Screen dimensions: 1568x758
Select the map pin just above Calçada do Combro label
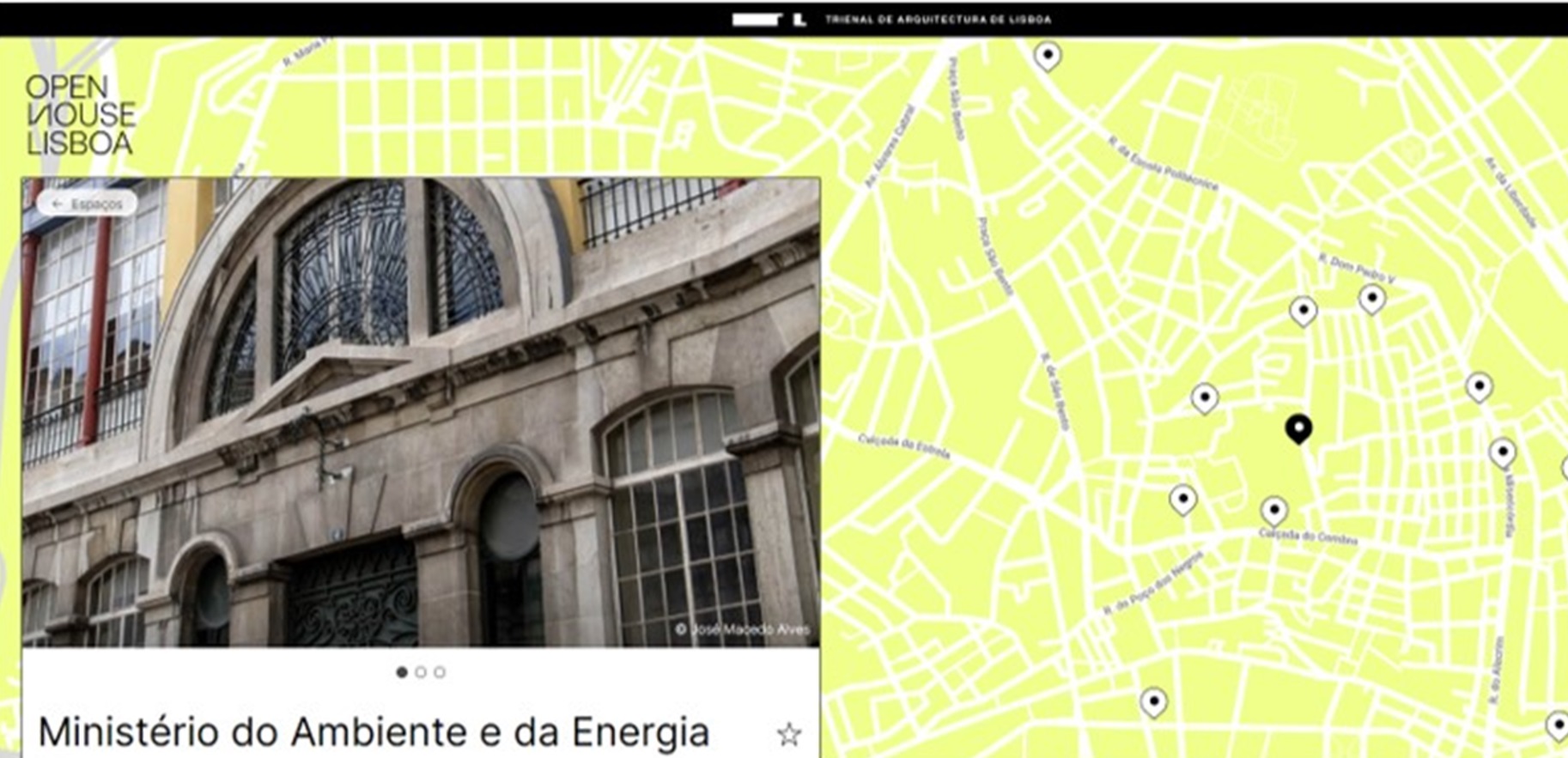tap(1273, 510)
